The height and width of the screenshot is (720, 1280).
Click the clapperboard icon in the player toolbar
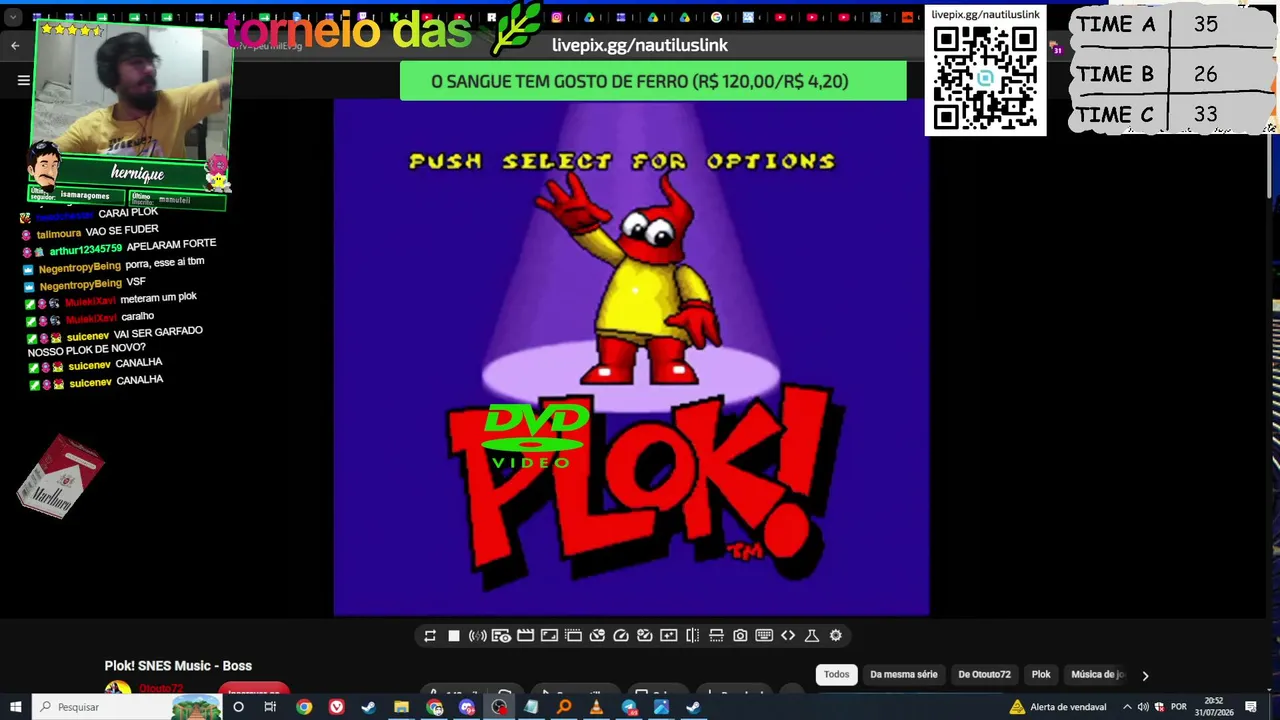[x=525, y=636]
